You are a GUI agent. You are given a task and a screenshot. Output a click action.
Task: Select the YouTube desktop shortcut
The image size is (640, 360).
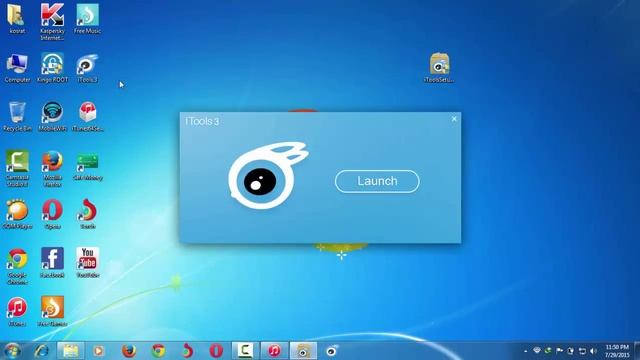pos(87,263)
